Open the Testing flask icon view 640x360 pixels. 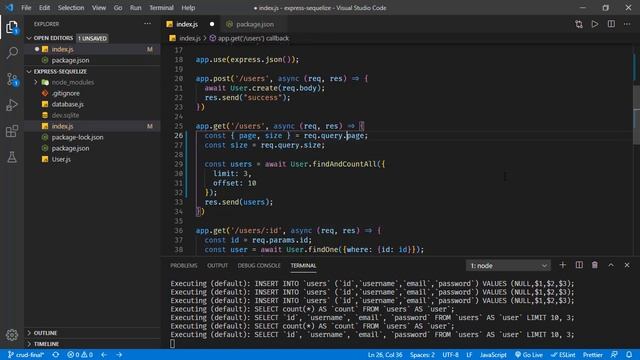pyautogui.click(x=12, y=157)
